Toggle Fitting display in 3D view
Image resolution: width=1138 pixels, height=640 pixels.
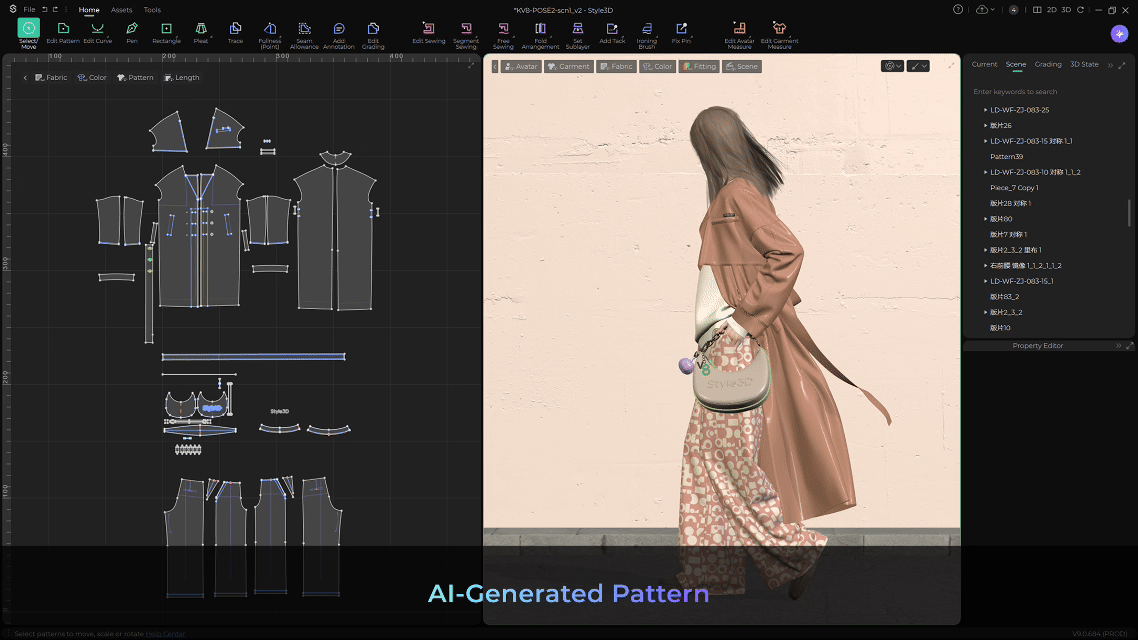point(698,67)
